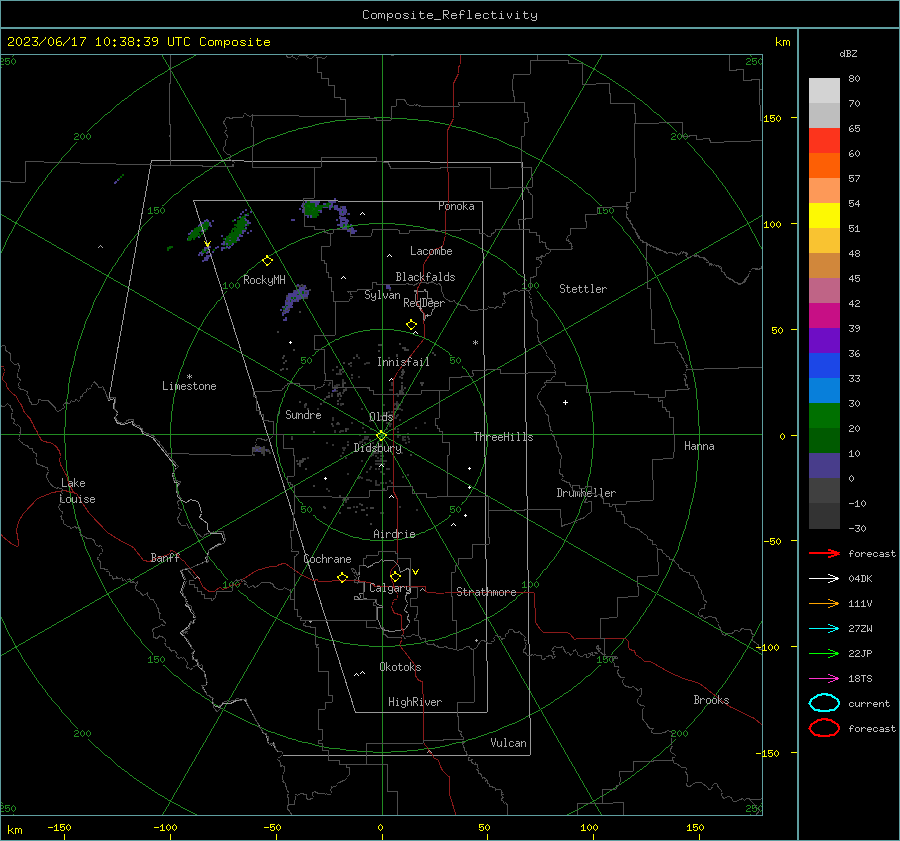Click the yellow V marker near Calgary
This screenshot has width=900, height=841.
tap(416, 572)
